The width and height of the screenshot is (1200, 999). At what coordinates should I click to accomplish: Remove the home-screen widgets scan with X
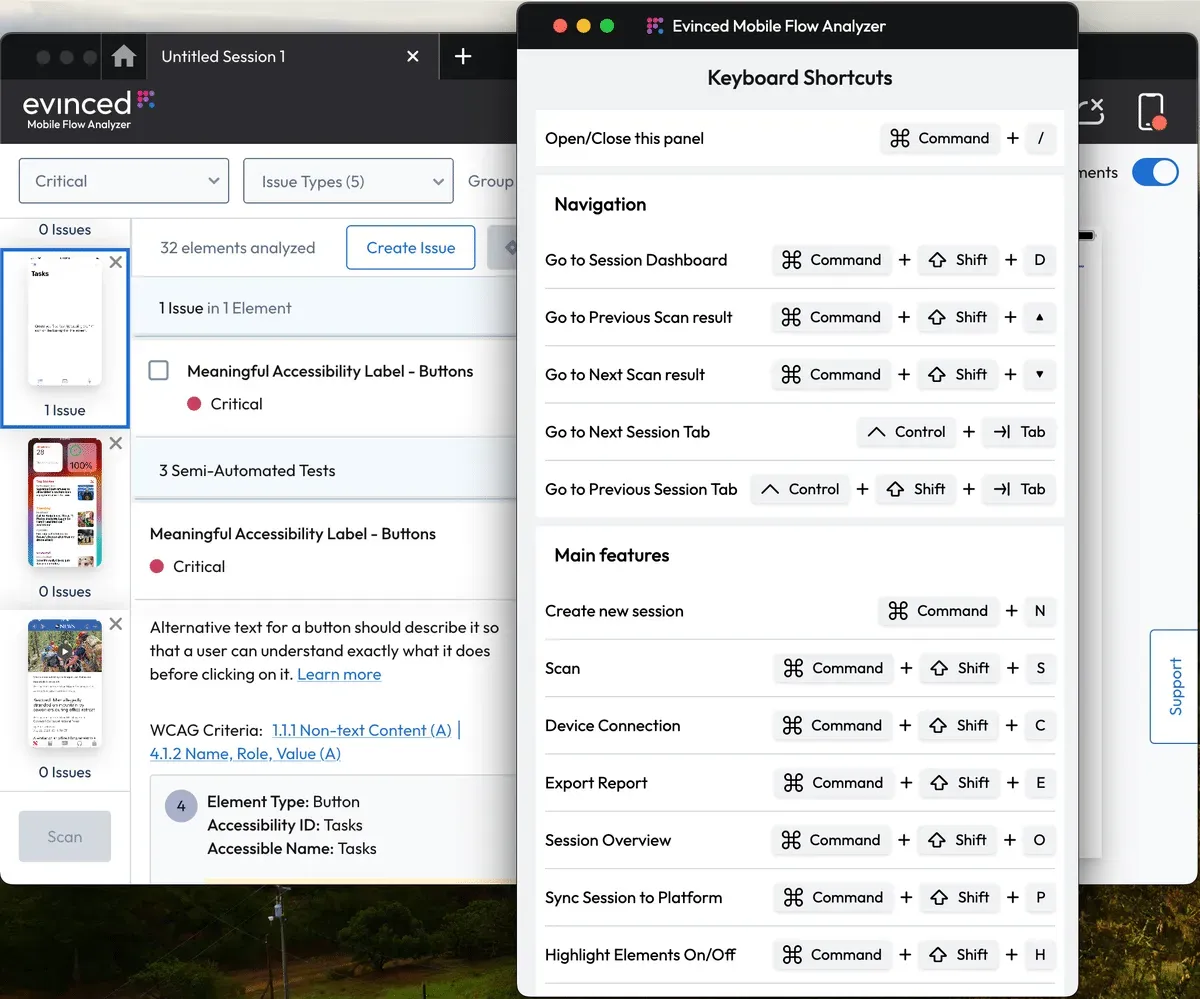116,443
